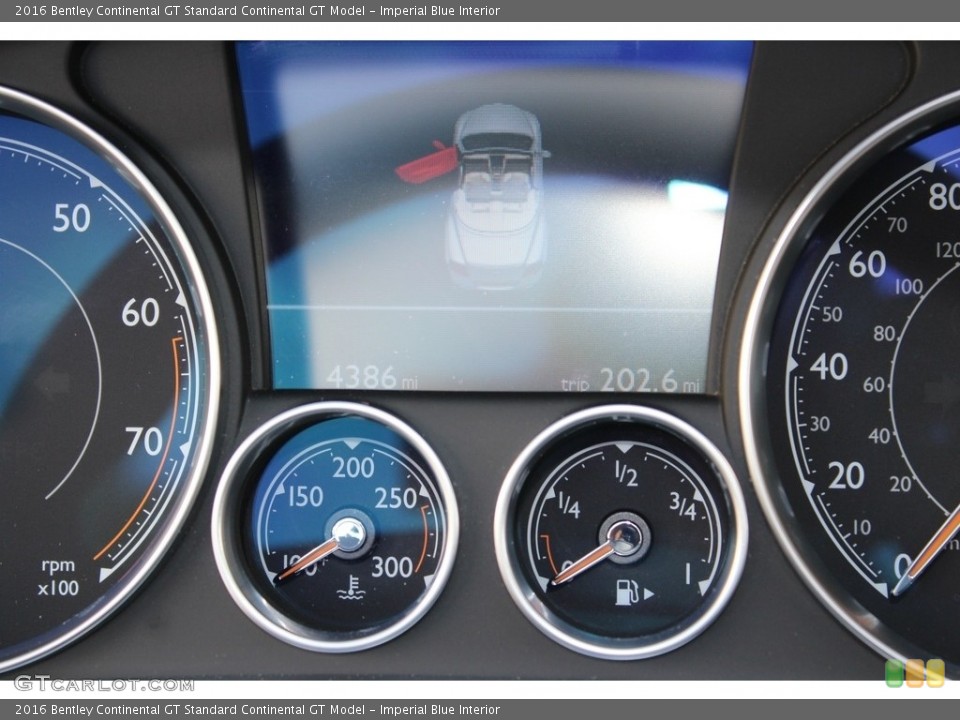Viewport: 960px width, 720px height.
Task: Click the large 60 on speedometer
Action: [x=867, y=264]
